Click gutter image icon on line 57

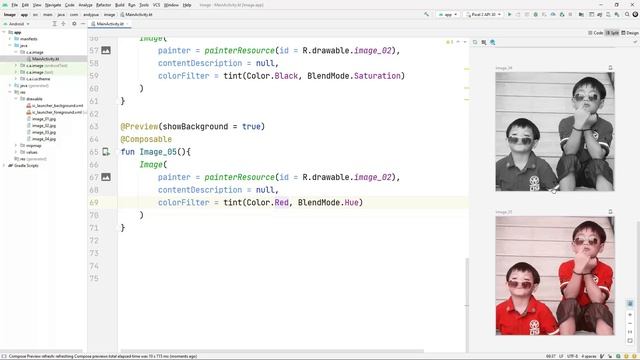point(106,50)
